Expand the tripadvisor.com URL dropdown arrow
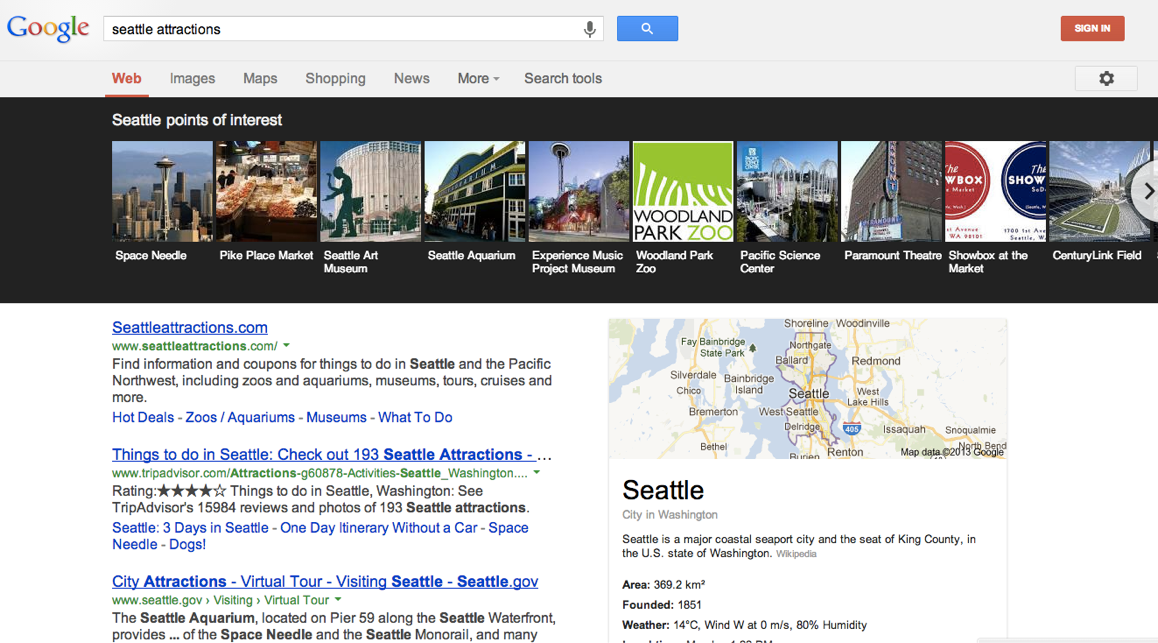Viewport: 1158px width, 643px height. pyautogui.click(x=537, y=472)
